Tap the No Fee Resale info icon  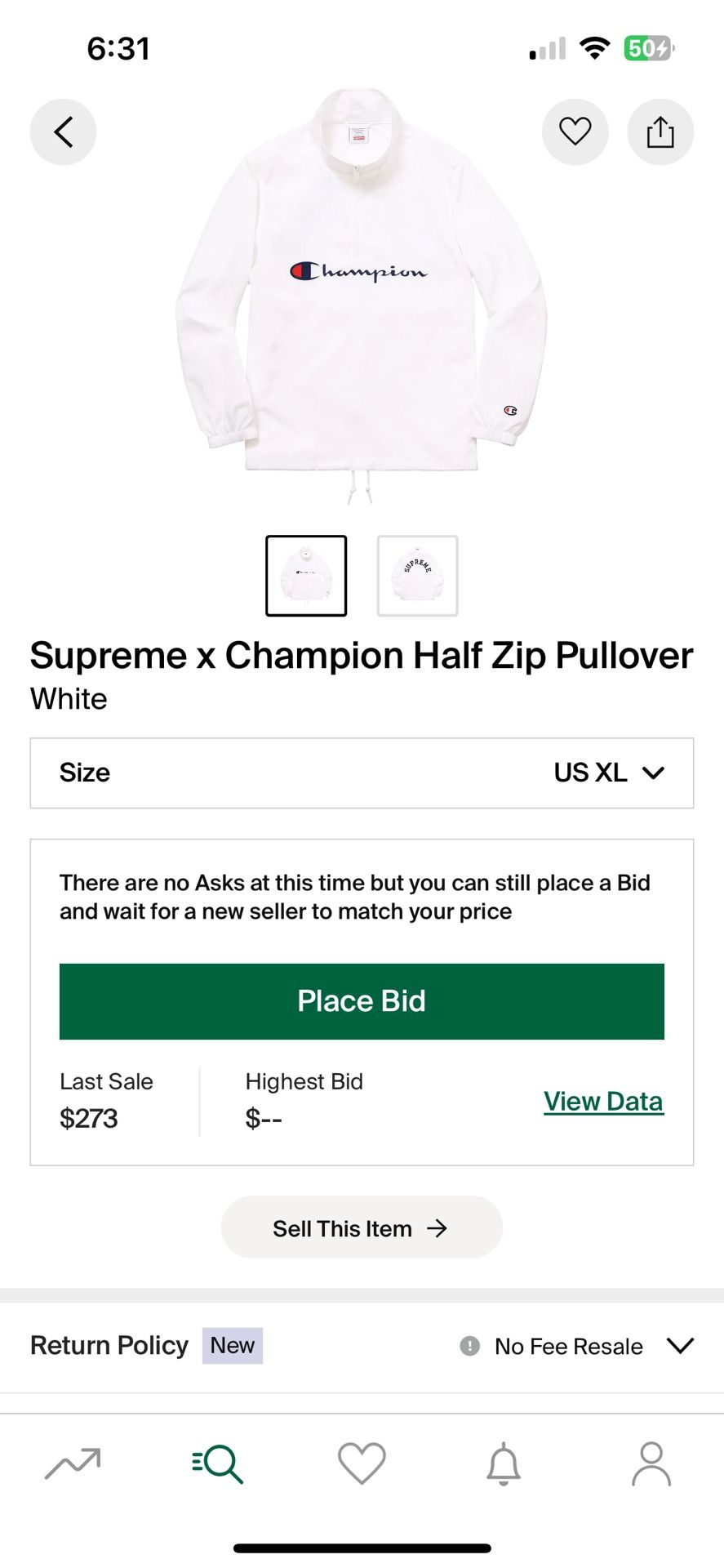coord(469,1346)
